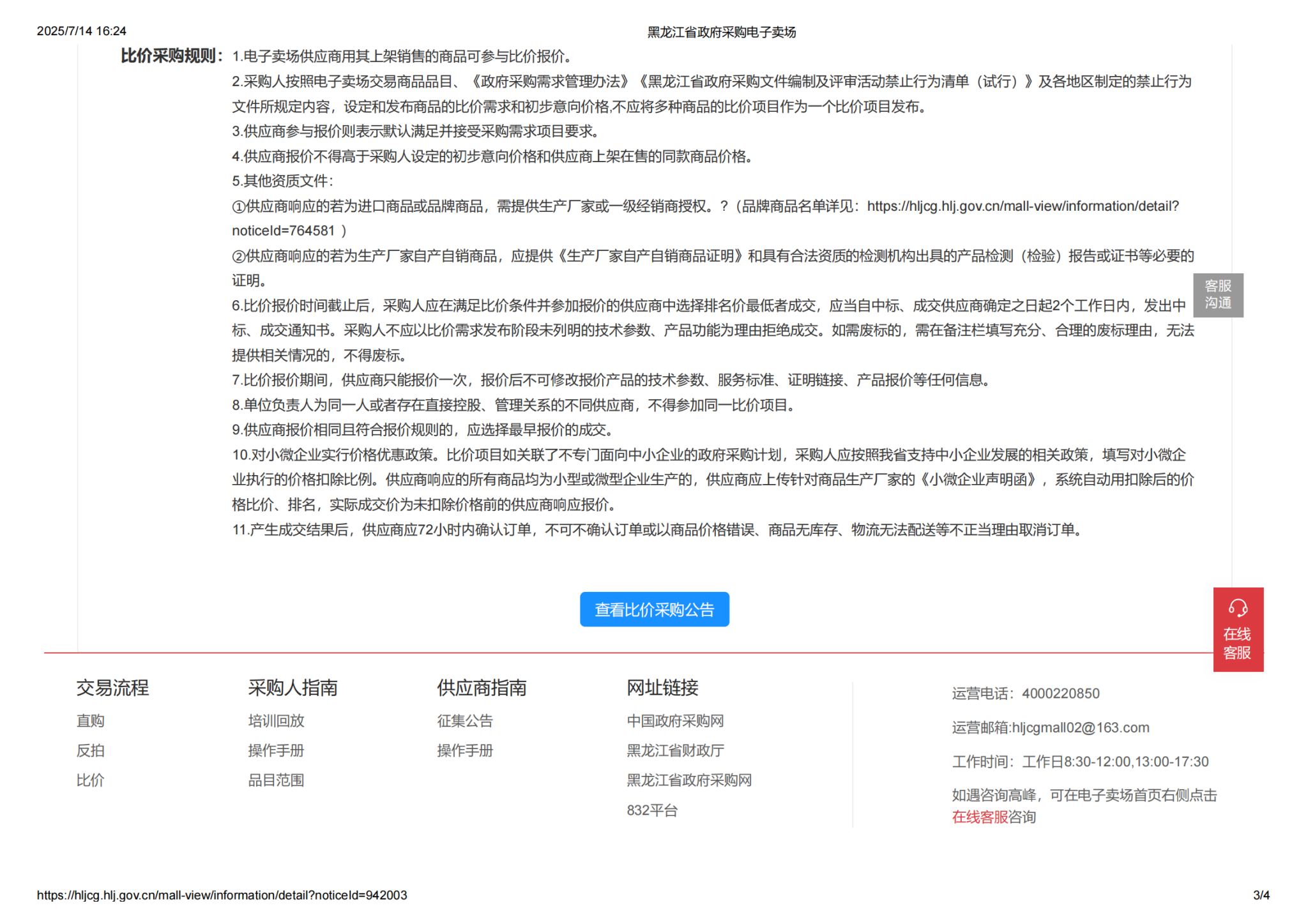Open 品目范围 link
This screenshot has height=924, width=1308.
(276, 780)
